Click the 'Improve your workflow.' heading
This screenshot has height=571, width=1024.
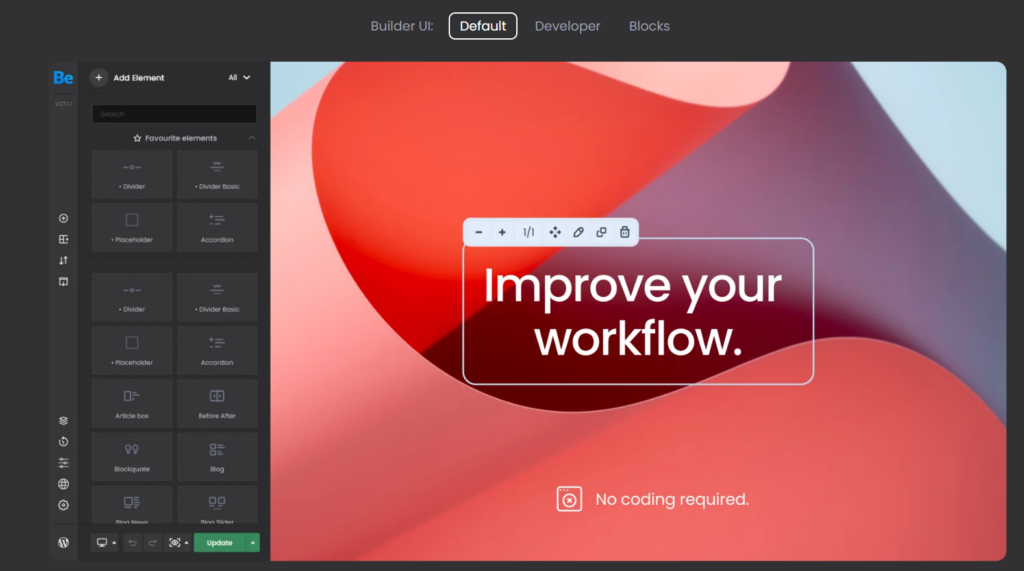point(633,312)
